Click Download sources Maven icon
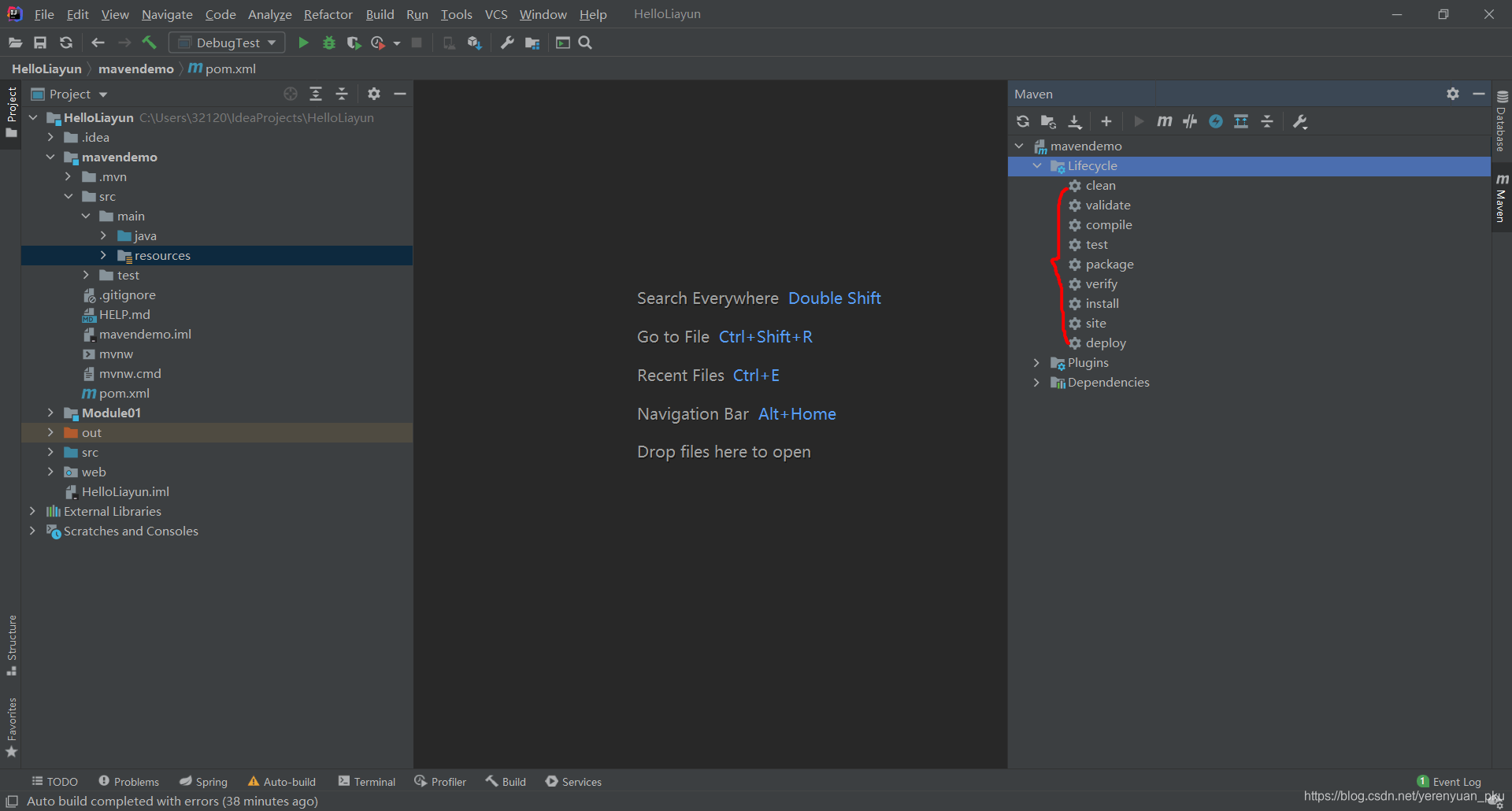 point(1075,121)
